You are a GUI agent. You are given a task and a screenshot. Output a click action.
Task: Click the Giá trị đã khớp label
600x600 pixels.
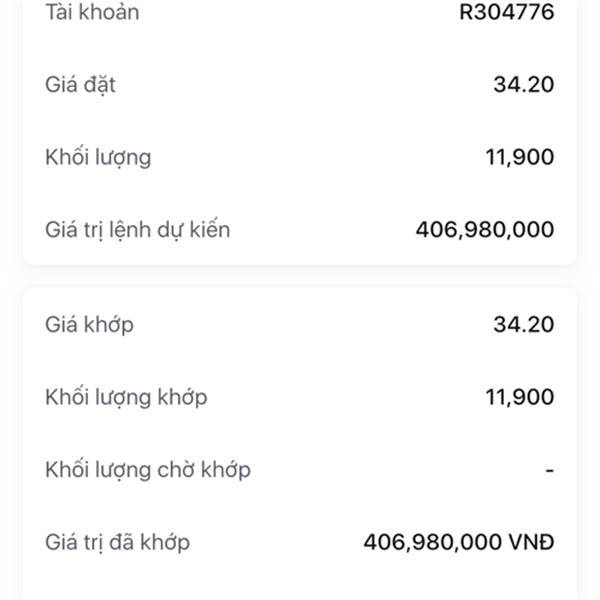pyautogui.click(x=117, y=543)
